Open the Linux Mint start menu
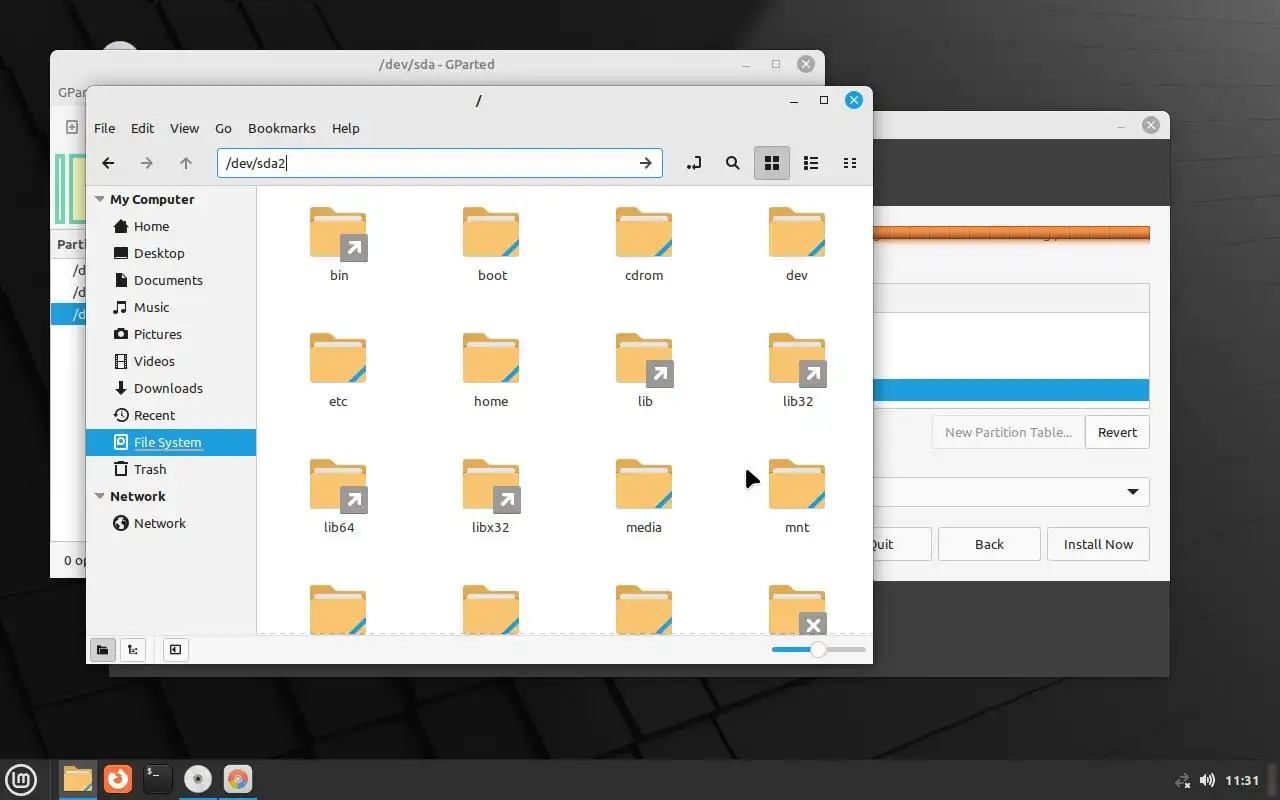The image size is (1280, 800). [x=21, y=779]
